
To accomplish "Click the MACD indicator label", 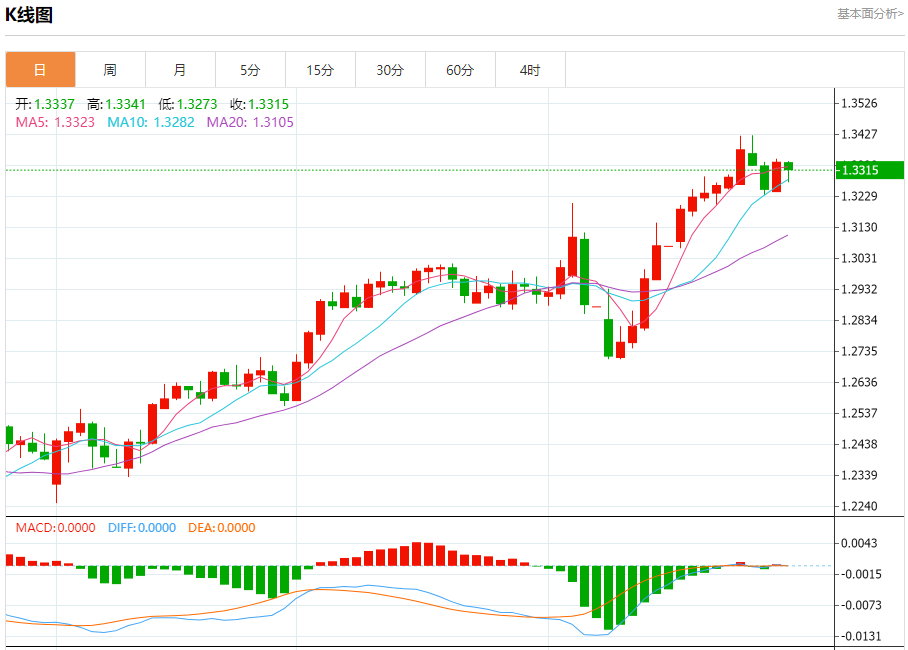I will [x=55, y=528].
